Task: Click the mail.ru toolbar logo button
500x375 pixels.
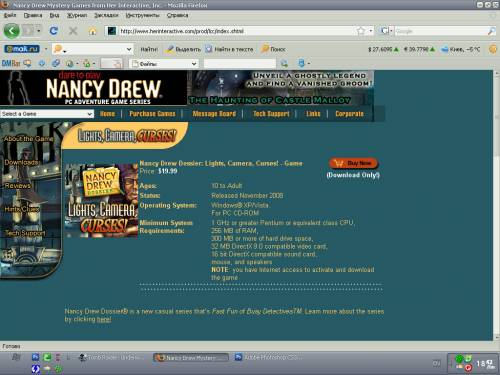Action: (x=22, y=49)
